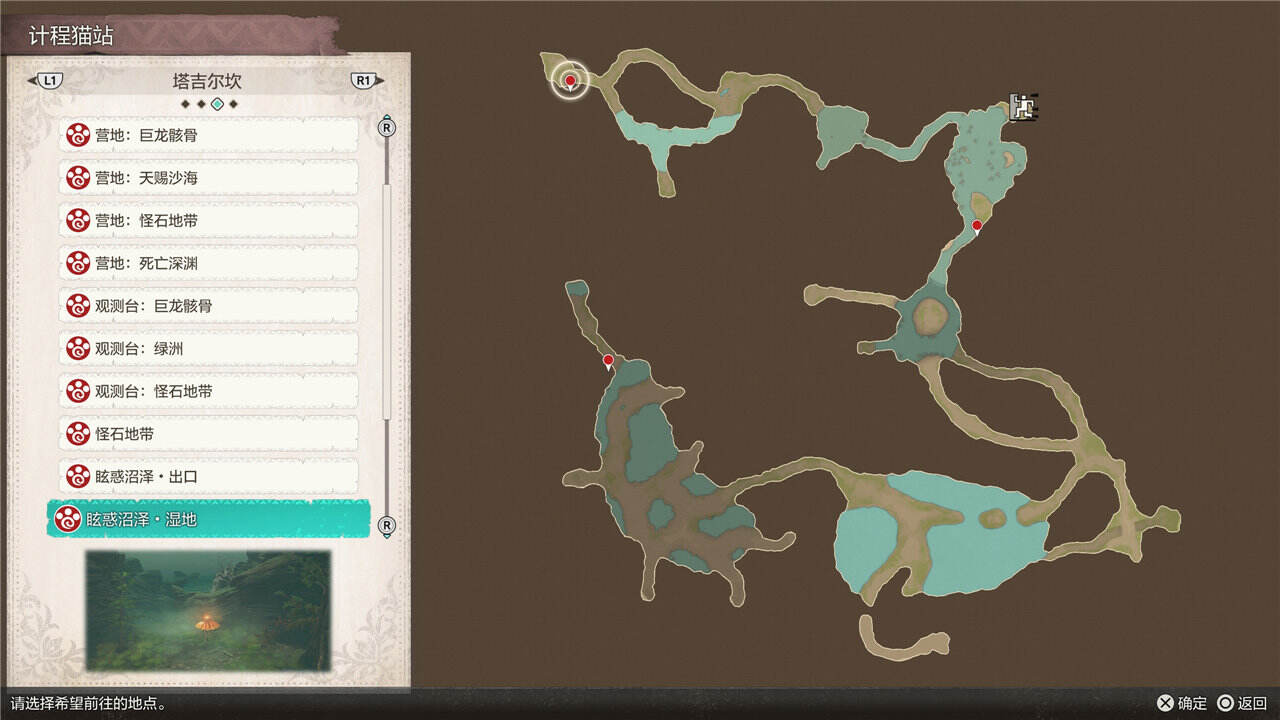Click the circle icon beside 返回
1280x720 pixels.
(x=1225, y=703)
